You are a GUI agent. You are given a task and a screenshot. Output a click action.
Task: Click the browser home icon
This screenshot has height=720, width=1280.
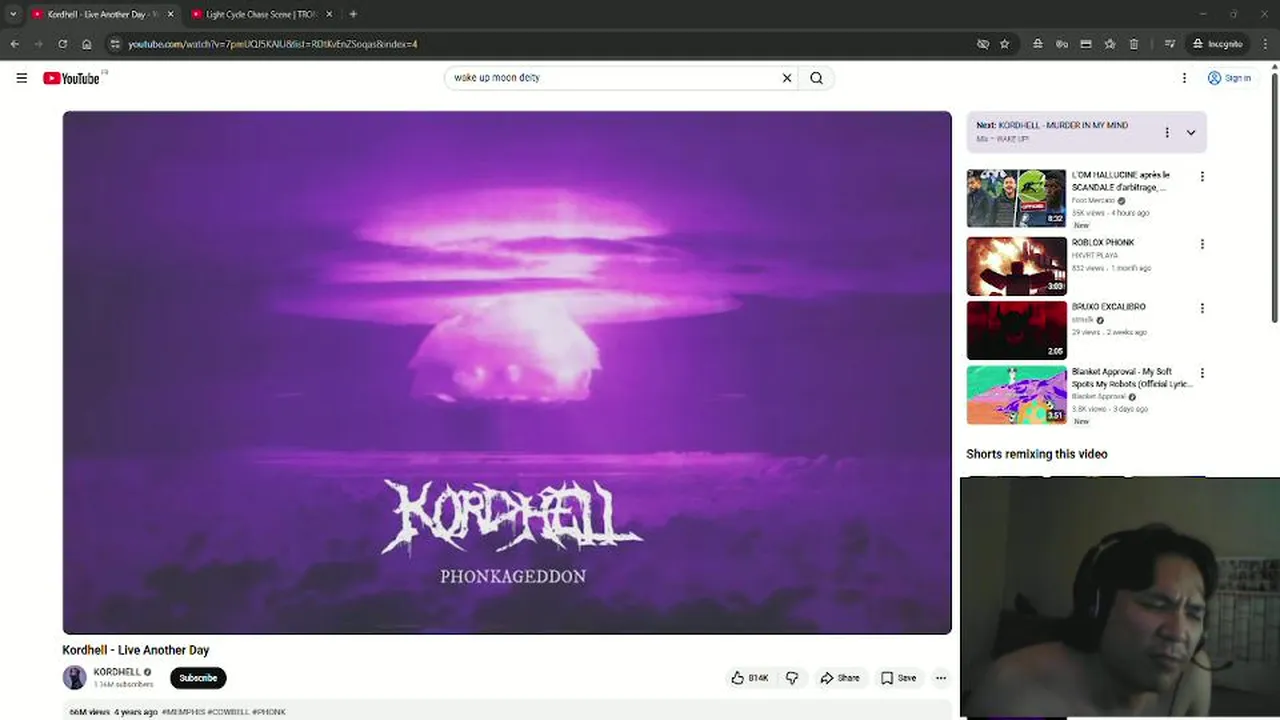pyautogui.click(x=87, y=44)
